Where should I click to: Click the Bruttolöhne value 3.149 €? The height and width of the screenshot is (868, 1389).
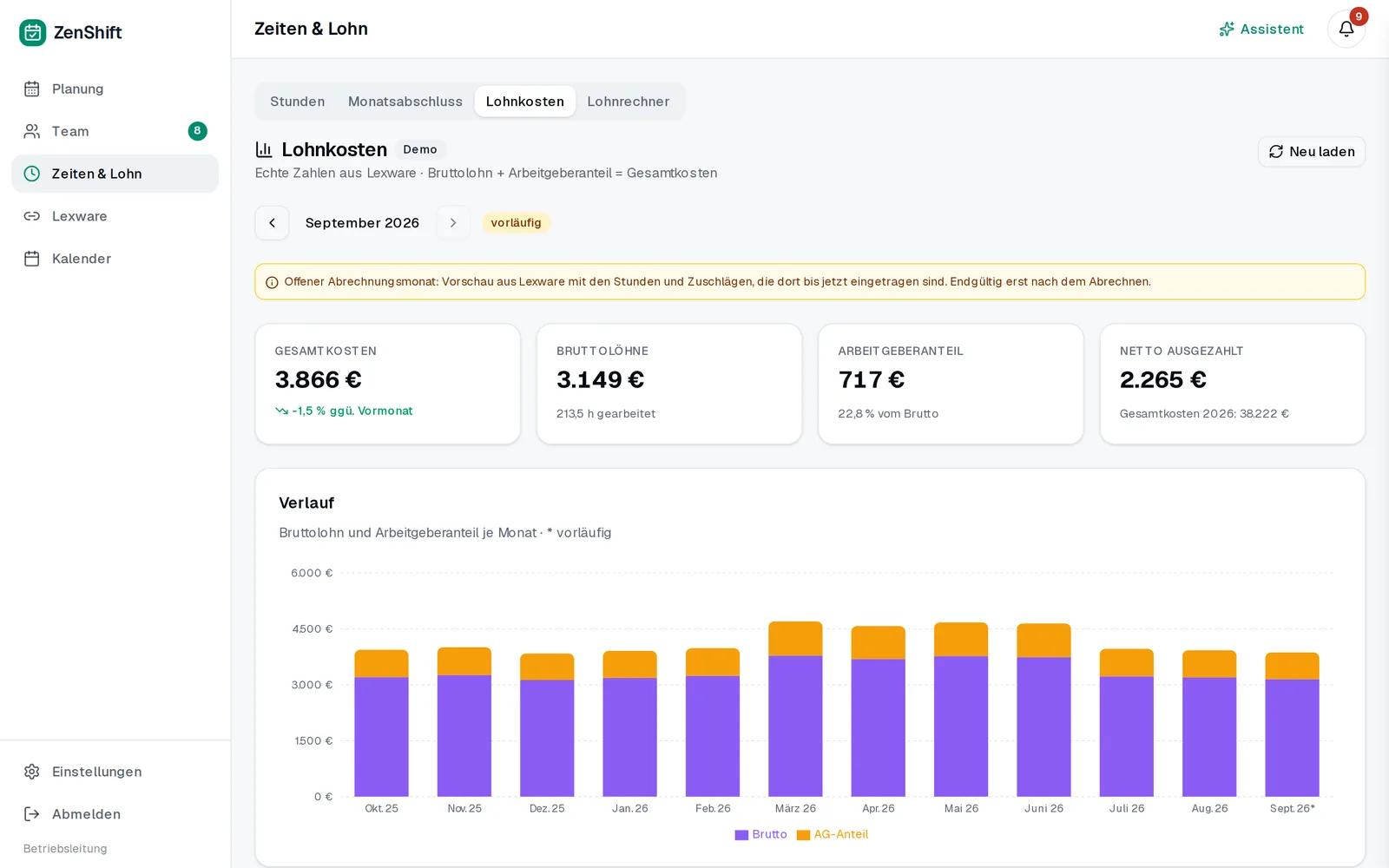click(x=601, y=380)
